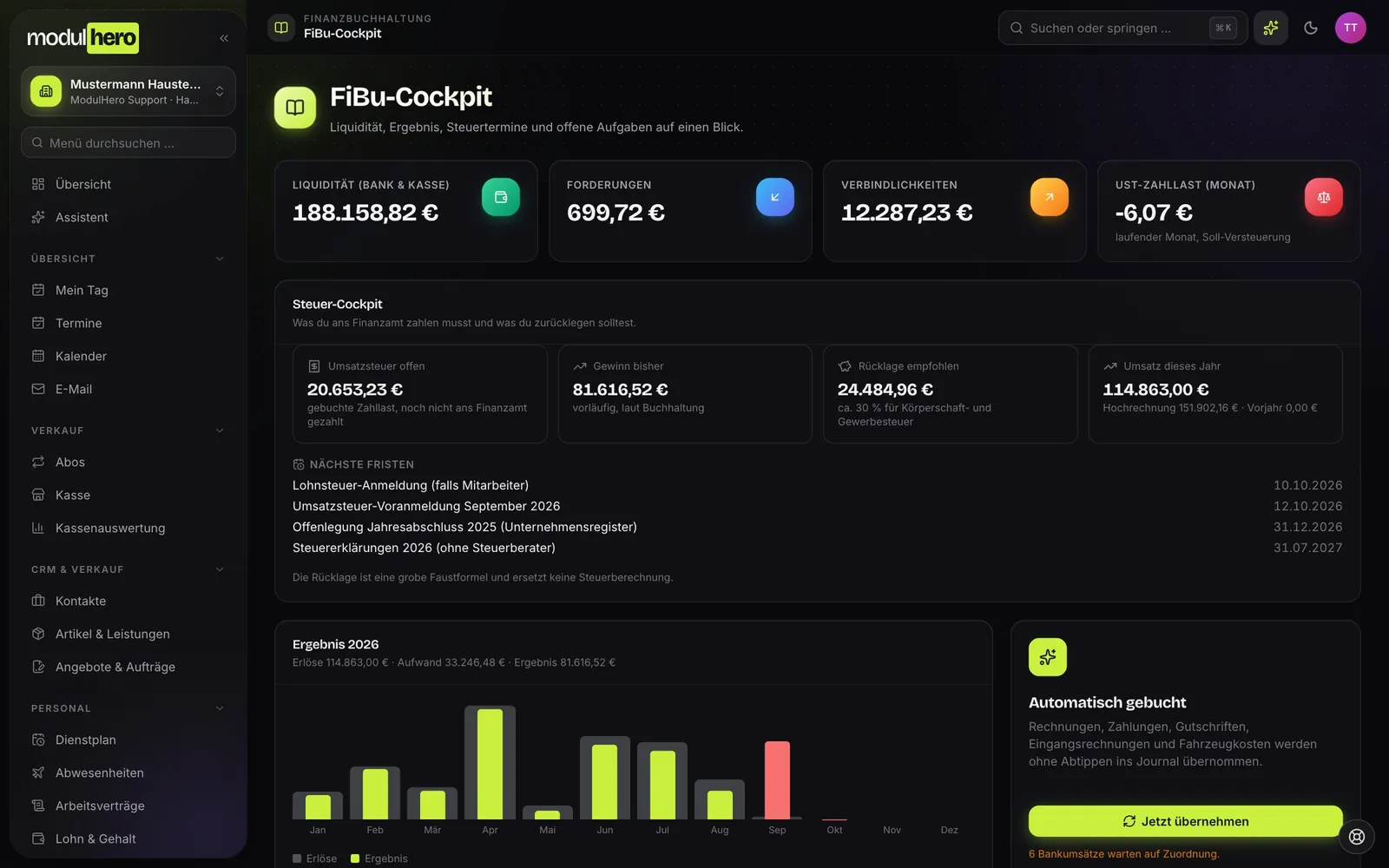Click the Menü durchsuchen search field
The width and height of the screenshot is (1389, 868).
(128, 142)
